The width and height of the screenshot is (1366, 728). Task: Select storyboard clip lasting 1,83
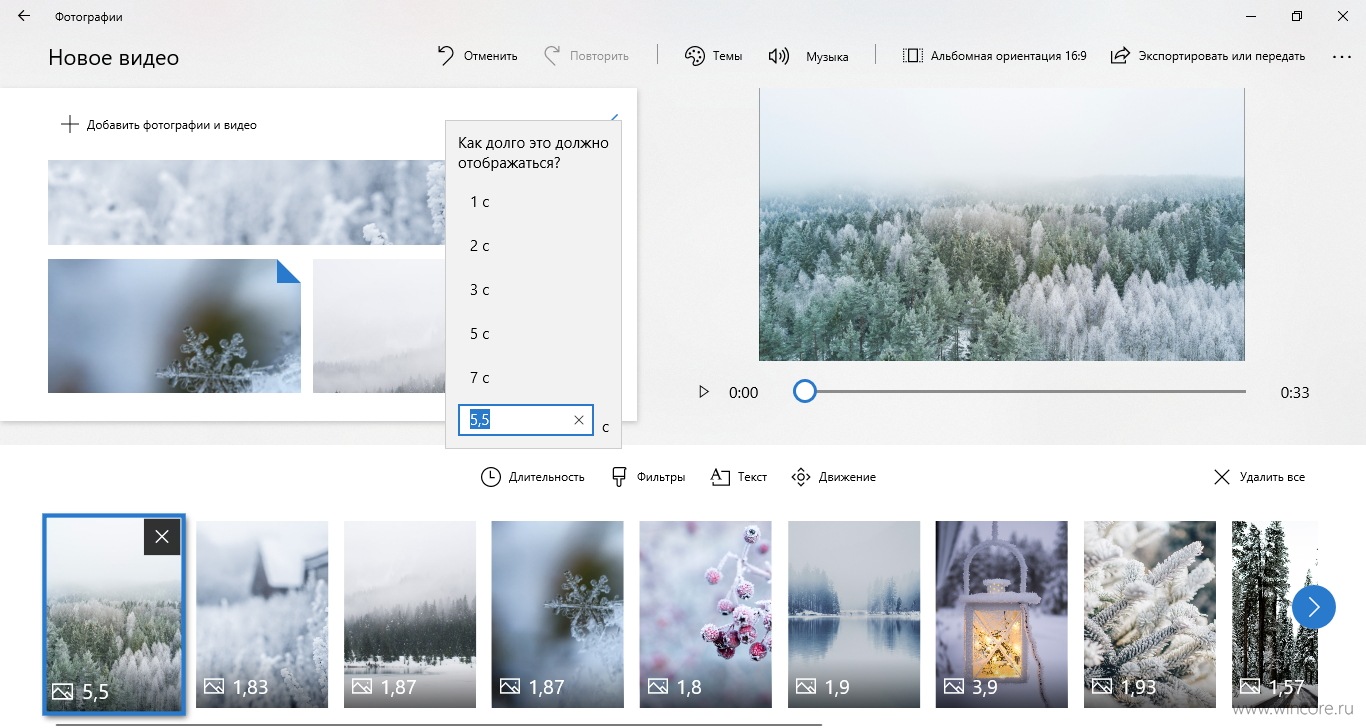pyautogui.click(x=262, y=614)
